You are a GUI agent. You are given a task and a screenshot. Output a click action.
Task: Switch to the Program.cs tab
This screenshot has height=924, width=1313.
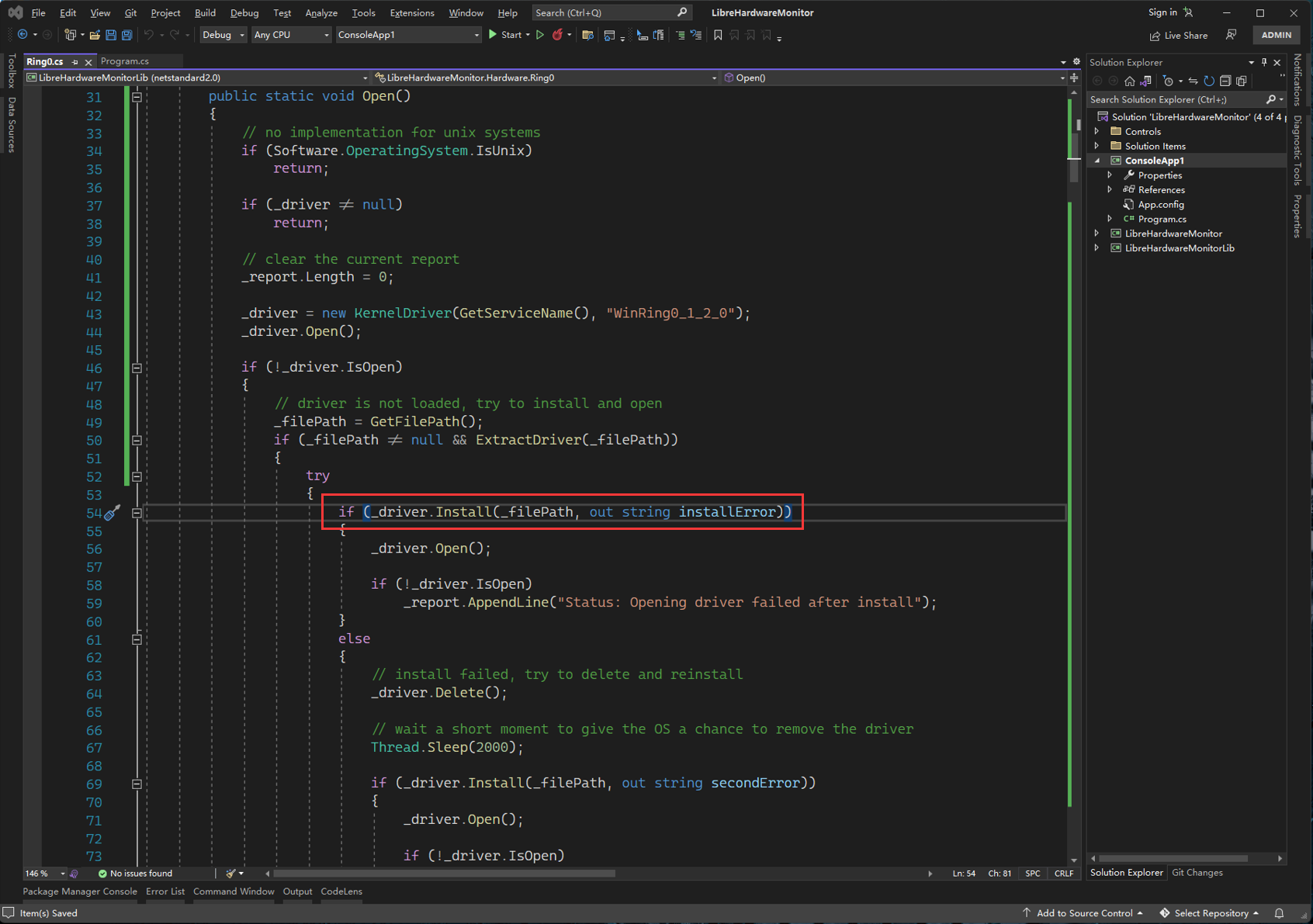point(124,61)
